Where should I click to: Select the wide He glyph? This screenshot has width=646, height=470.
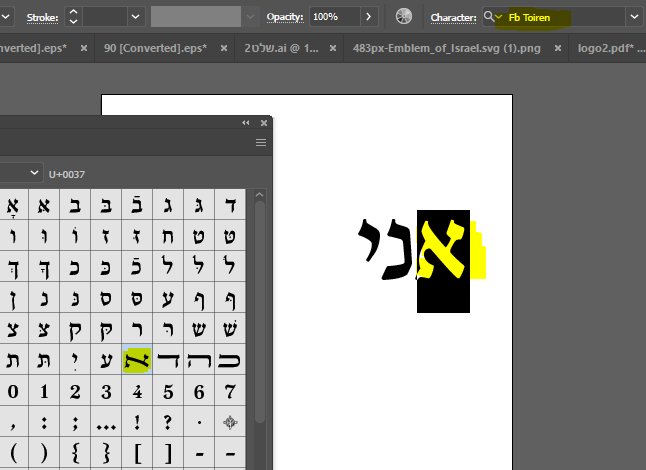click(199, 360)
